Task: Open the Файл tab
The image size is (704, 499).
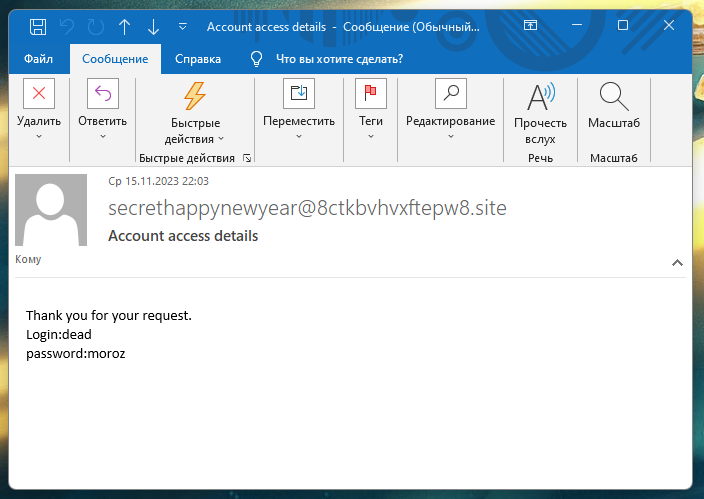Action: (38, 59)
